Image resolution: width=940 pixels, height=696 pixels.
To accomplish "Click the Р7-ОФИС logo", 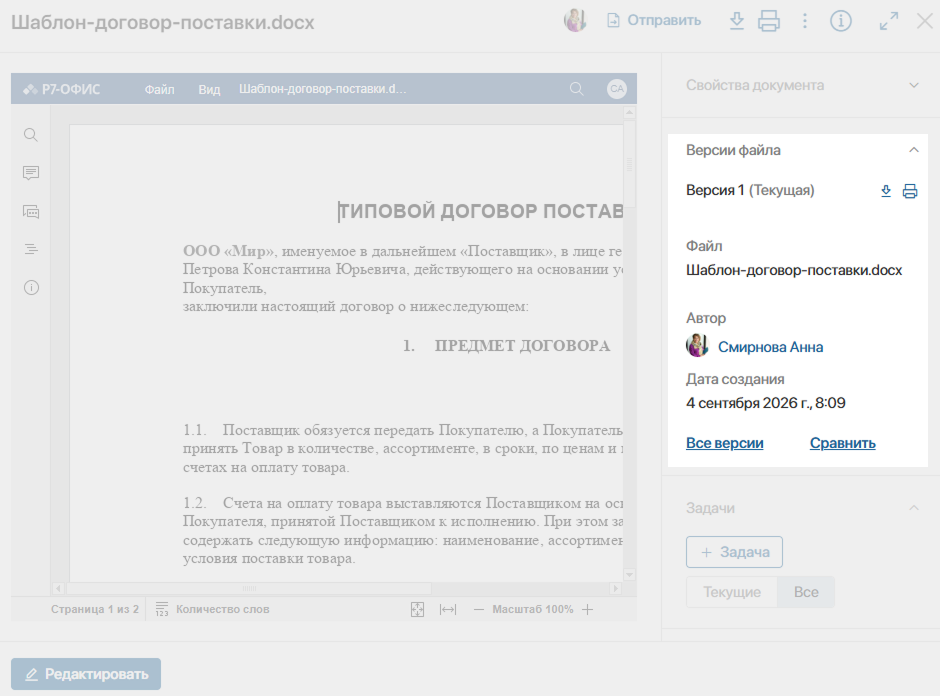I will click(x=61, y=89).
